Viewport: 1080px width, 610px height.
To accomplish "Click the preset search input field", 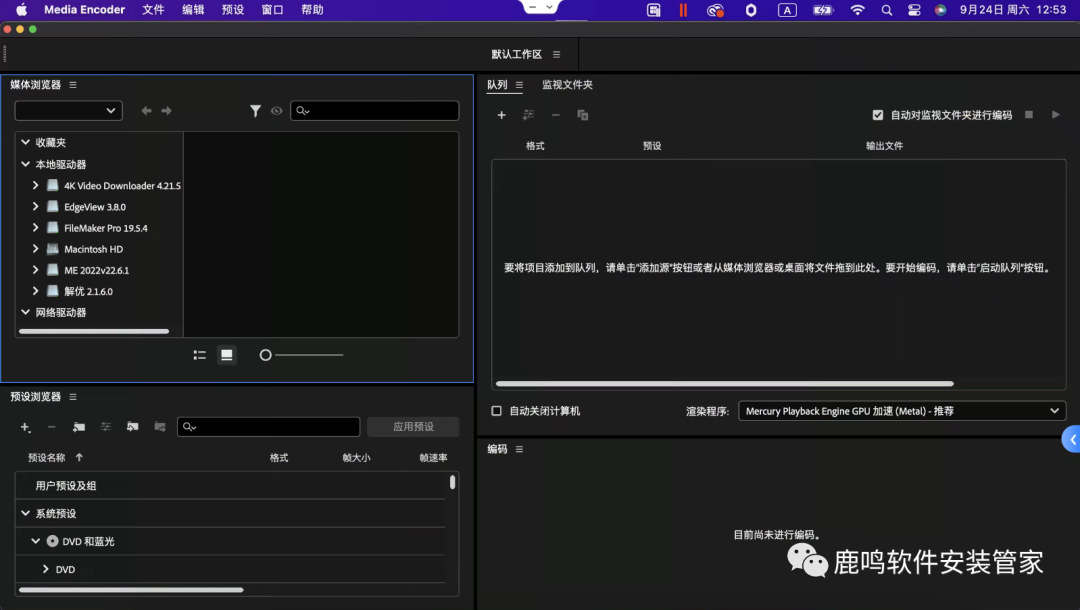I will pyautogui.click(x=268, y=426).
